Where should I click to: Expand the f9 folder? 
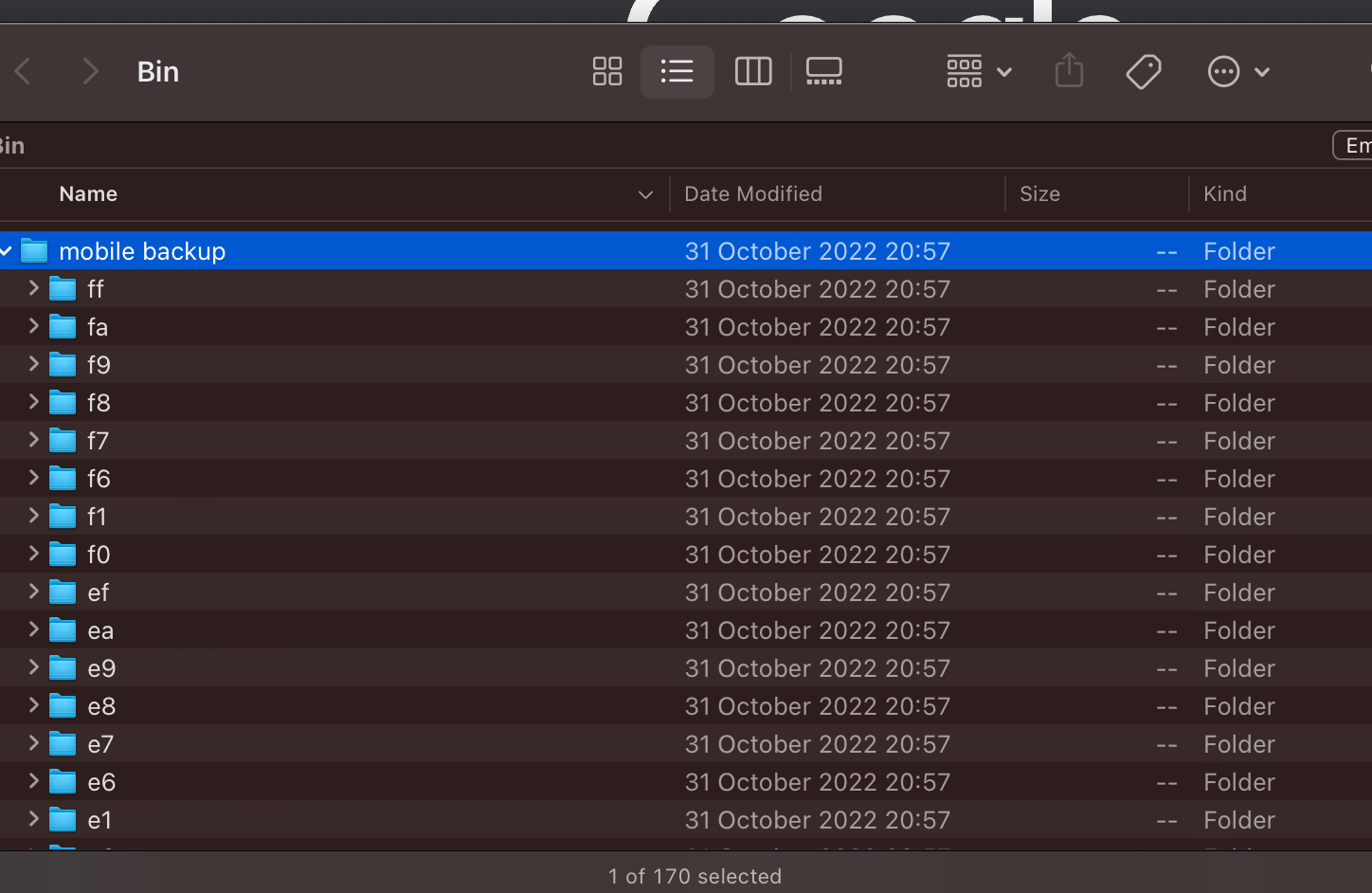[34, 364]
